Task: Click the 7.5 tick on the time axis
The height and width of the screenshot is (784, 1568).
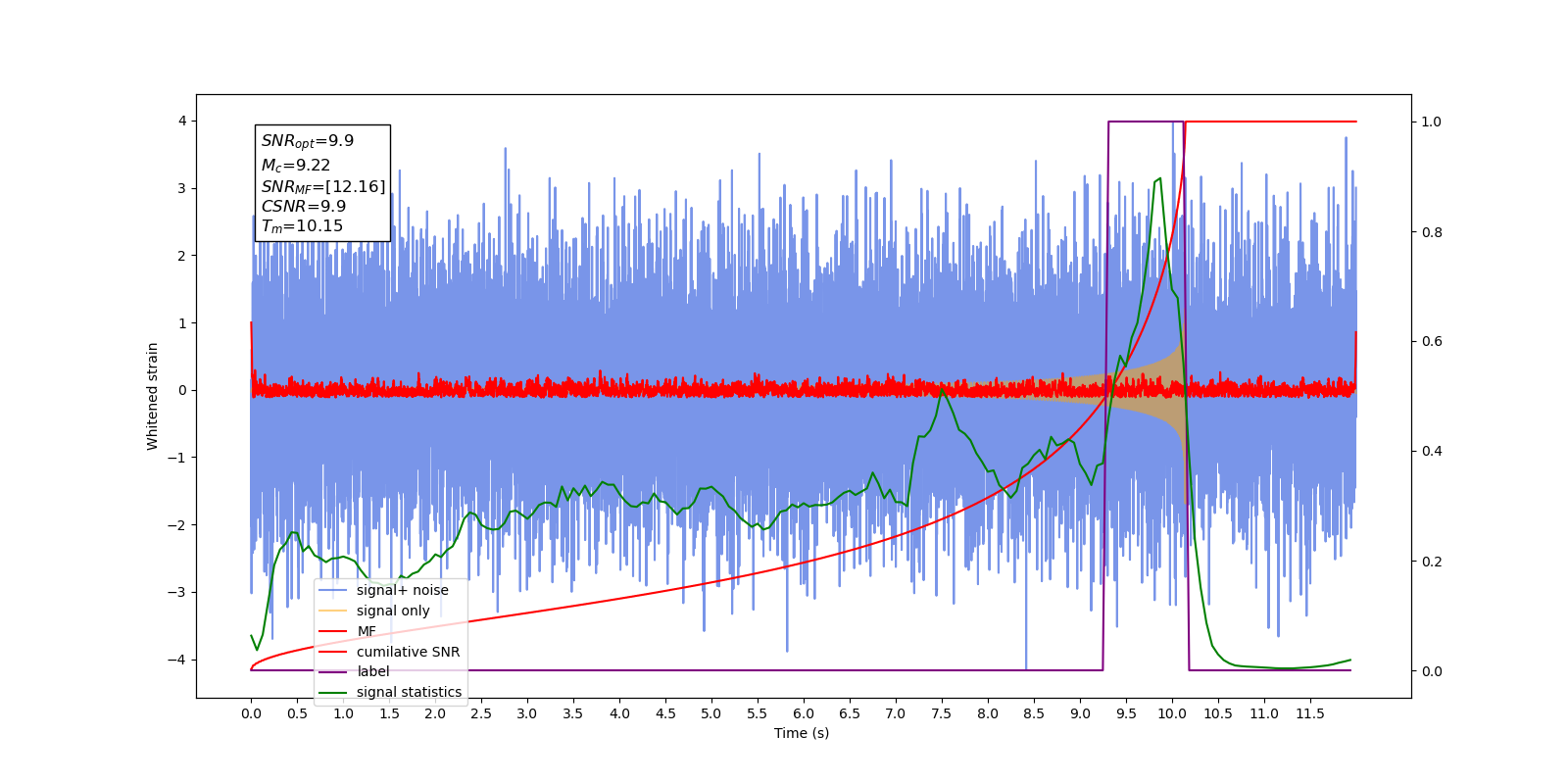Action: coord(942,713)
